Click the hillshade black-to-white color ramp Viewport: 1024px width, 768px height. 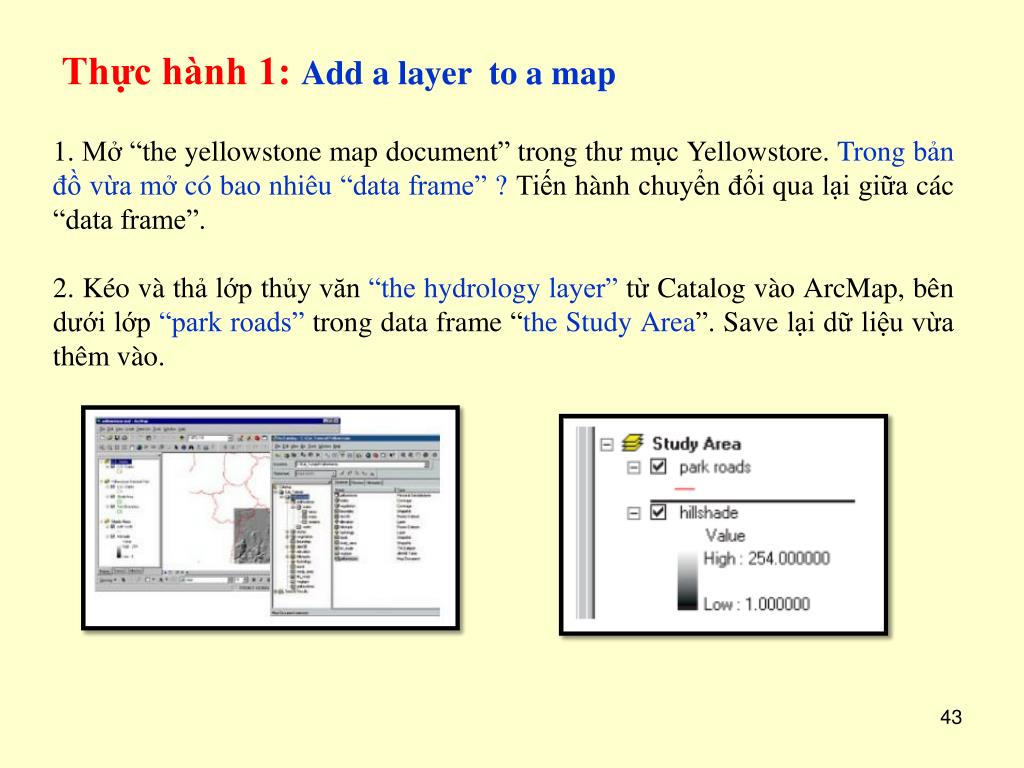coord(687,581)
